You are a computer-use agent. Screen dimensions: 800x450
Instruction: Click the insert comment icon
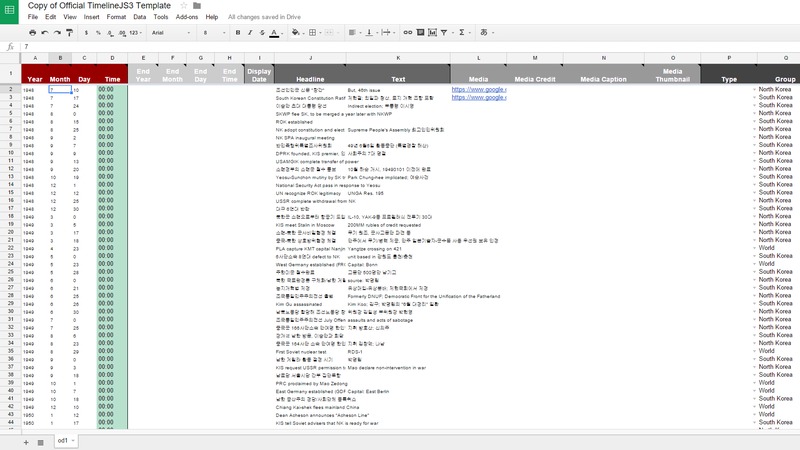420,33
